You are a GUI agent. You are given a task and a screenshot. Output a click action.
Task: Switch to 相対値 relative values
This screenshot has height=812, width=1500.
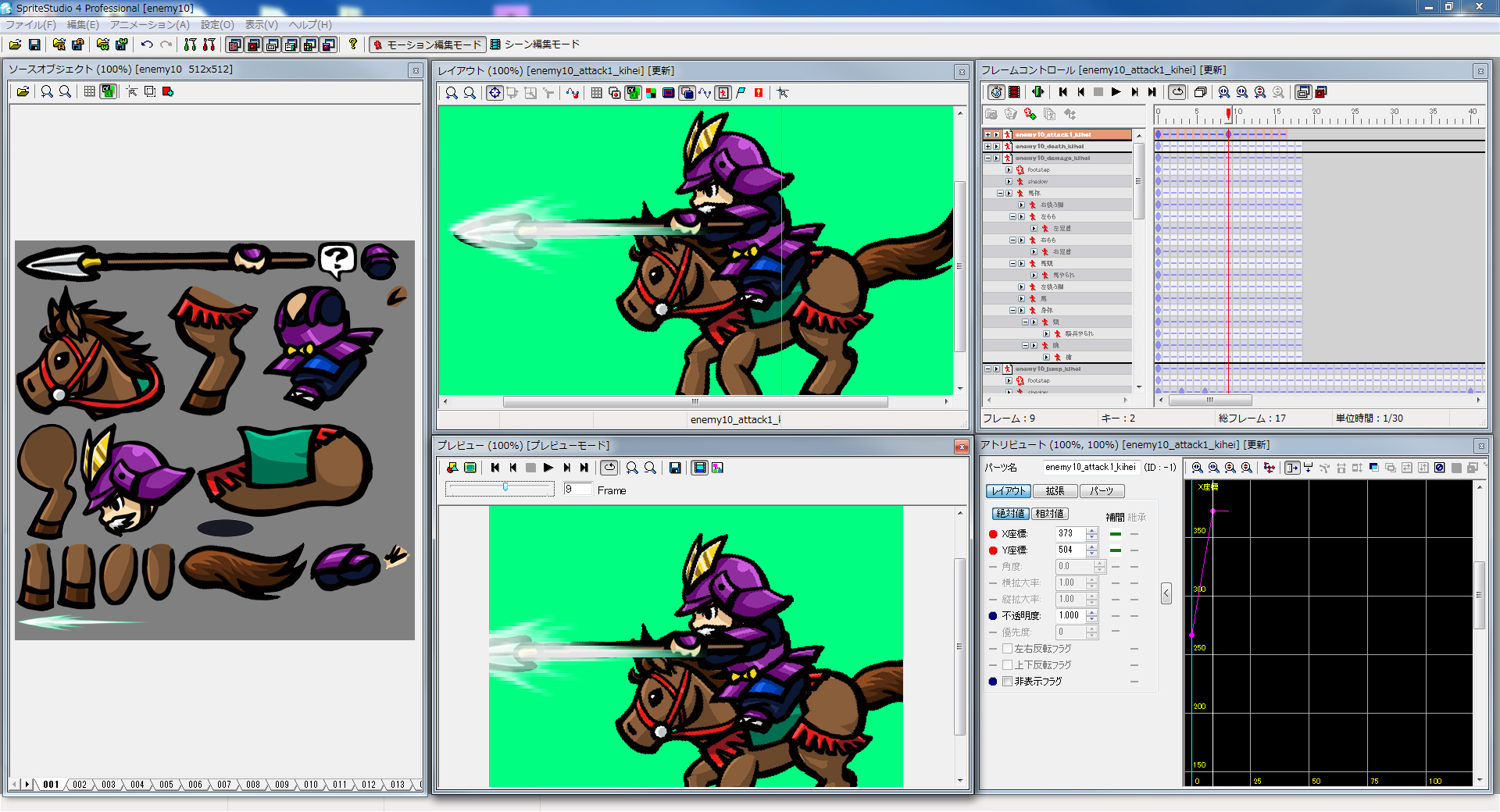[1049, 514]
